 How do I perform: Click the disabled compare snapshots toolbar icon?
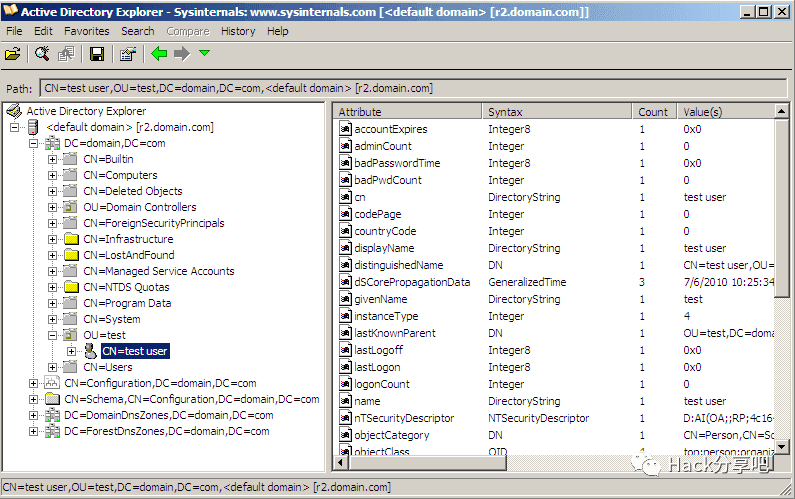(66, 54)
